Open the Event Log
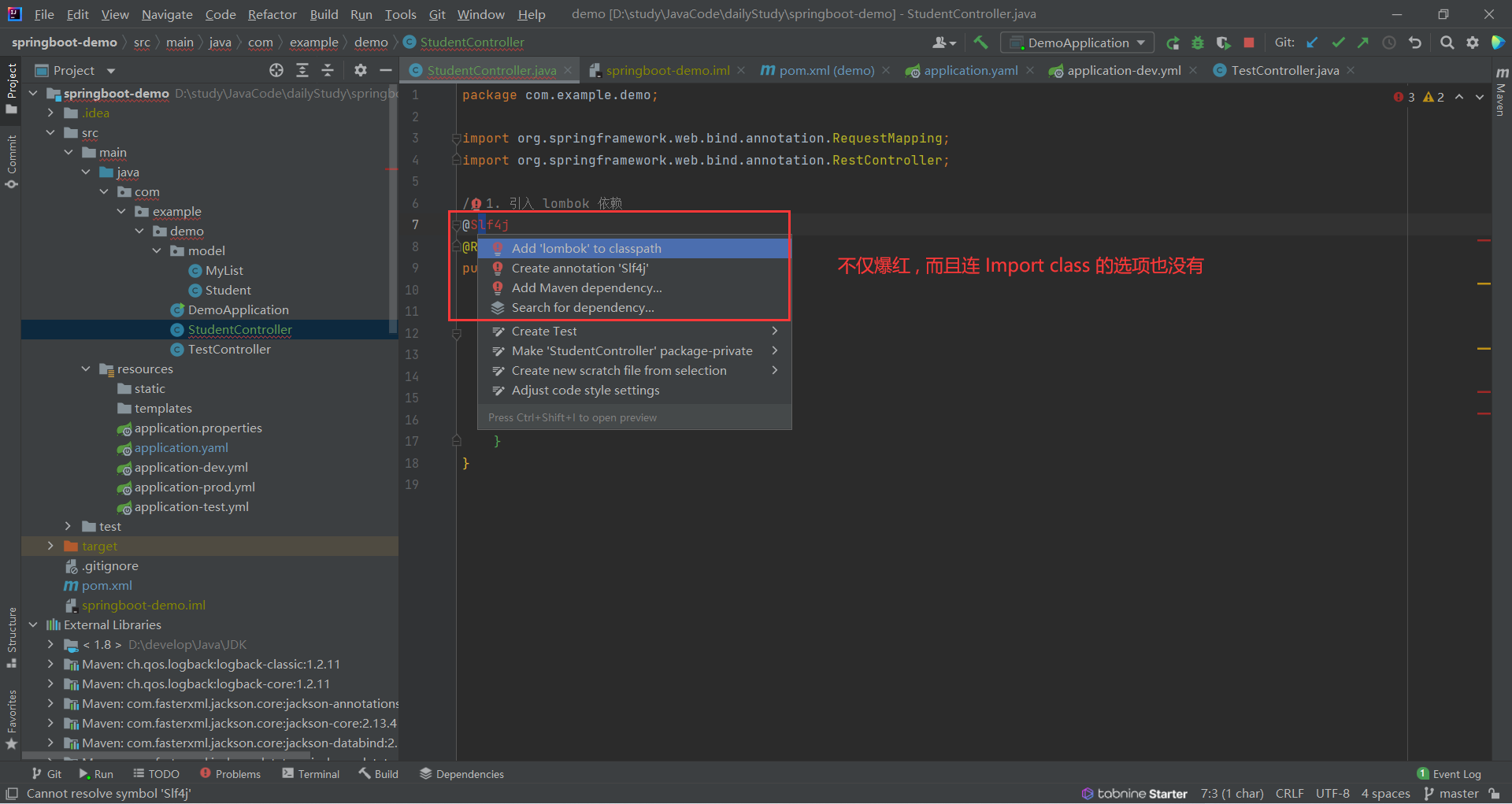1512x804 pixels. [1449, 774]
